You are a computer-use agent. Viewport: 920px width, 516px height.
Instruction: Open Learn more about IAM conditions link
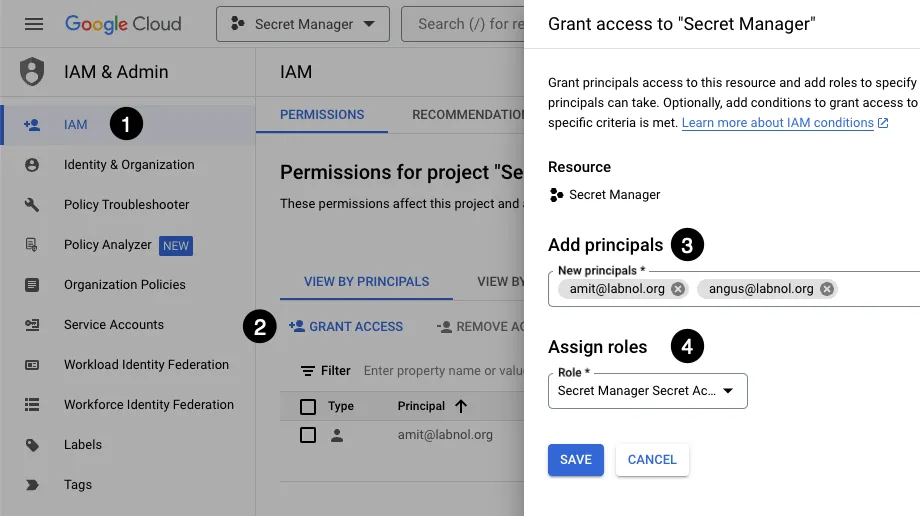[x=778, y=123]
